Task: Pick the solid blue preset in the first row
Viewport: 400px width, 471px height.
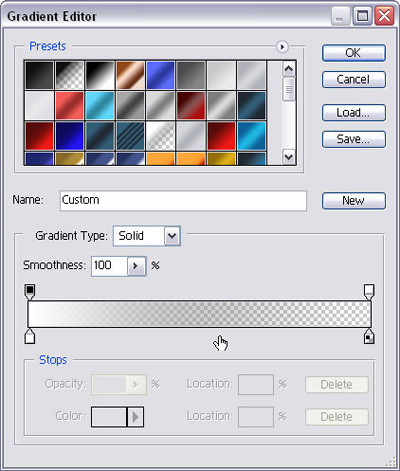Action: pyautogui.click(x=160, y=75)
